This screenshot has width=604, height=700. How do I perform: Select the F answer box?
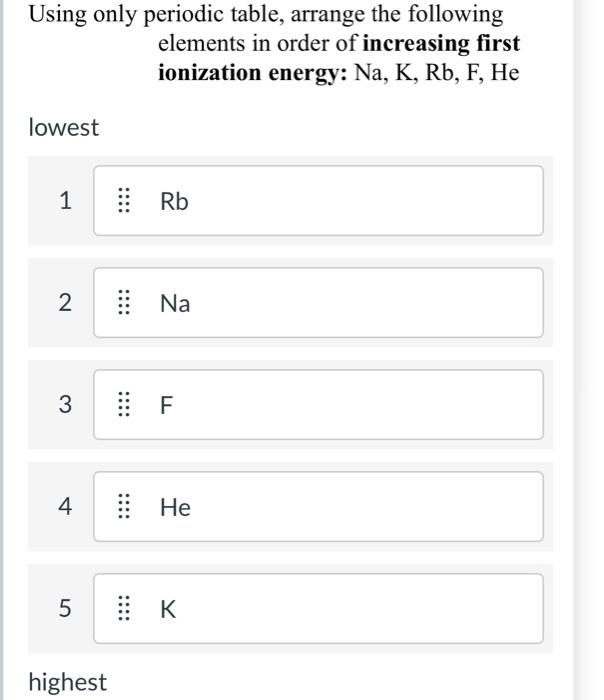pyautogui.click(x=318, y=404)
